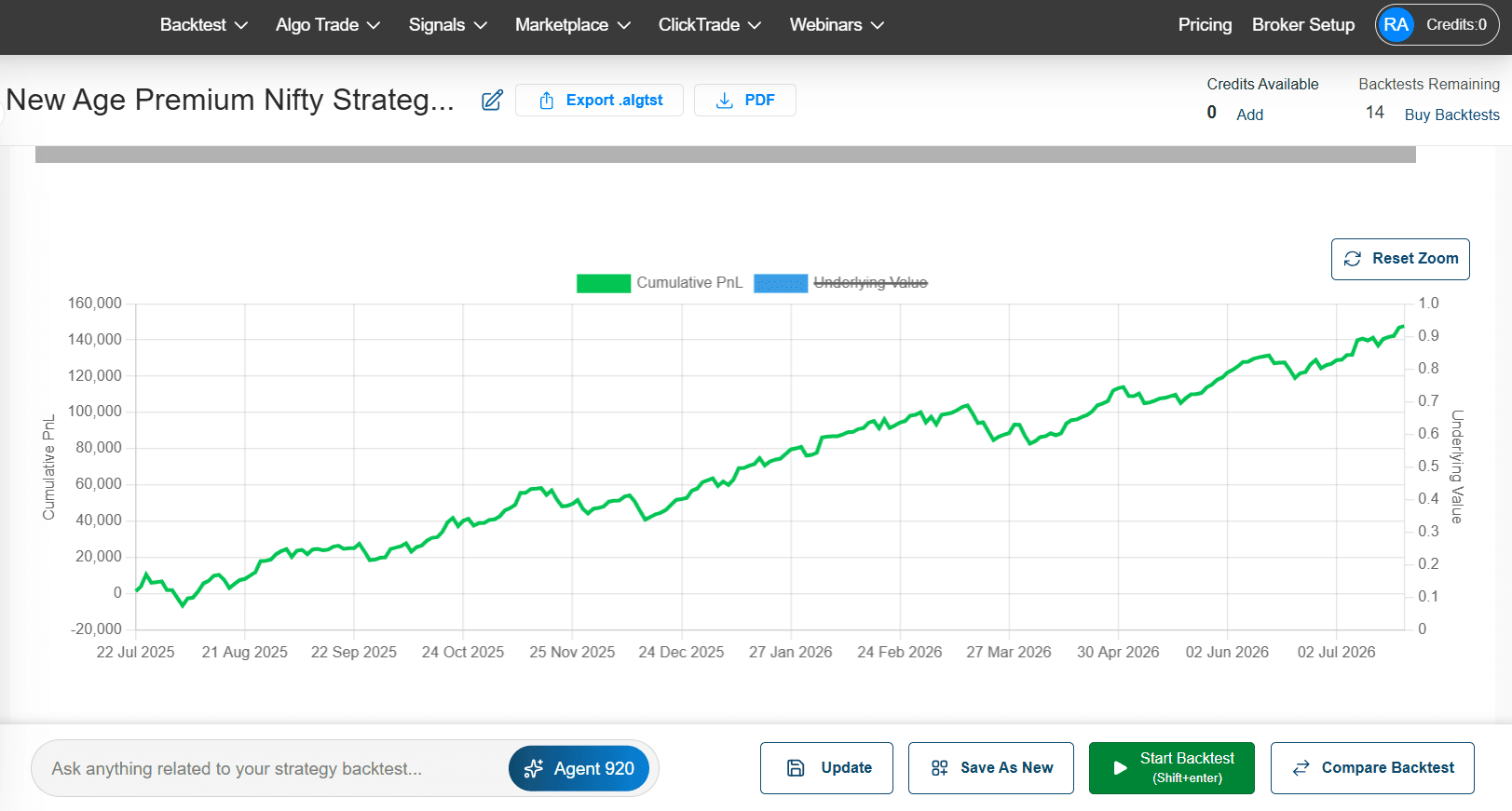
Task: Click the export share icon beside Export .algtst
Action: (547, 101)
